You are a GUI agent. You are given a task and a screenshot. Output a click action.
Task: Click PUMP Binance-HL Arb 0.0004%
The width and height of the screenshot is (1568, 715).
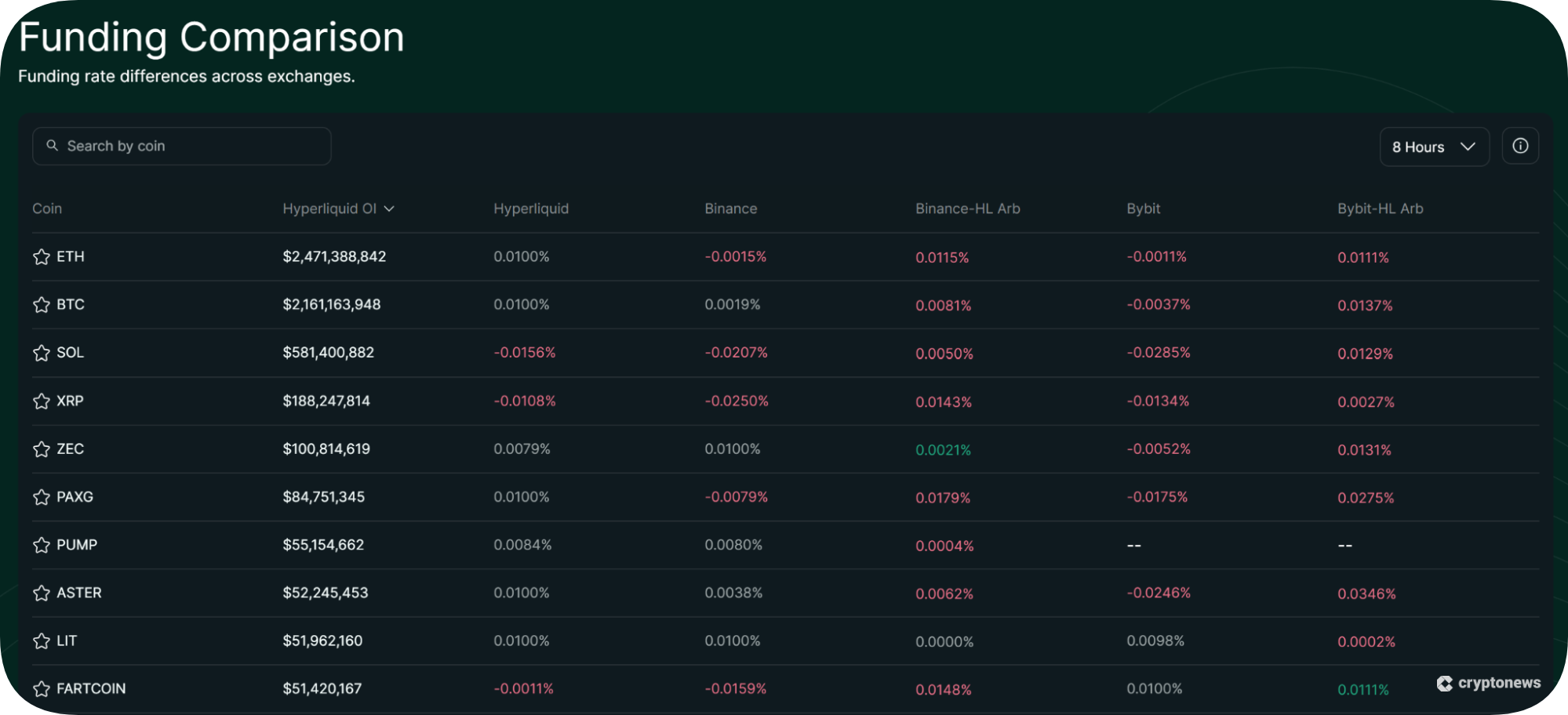point(944,545)
